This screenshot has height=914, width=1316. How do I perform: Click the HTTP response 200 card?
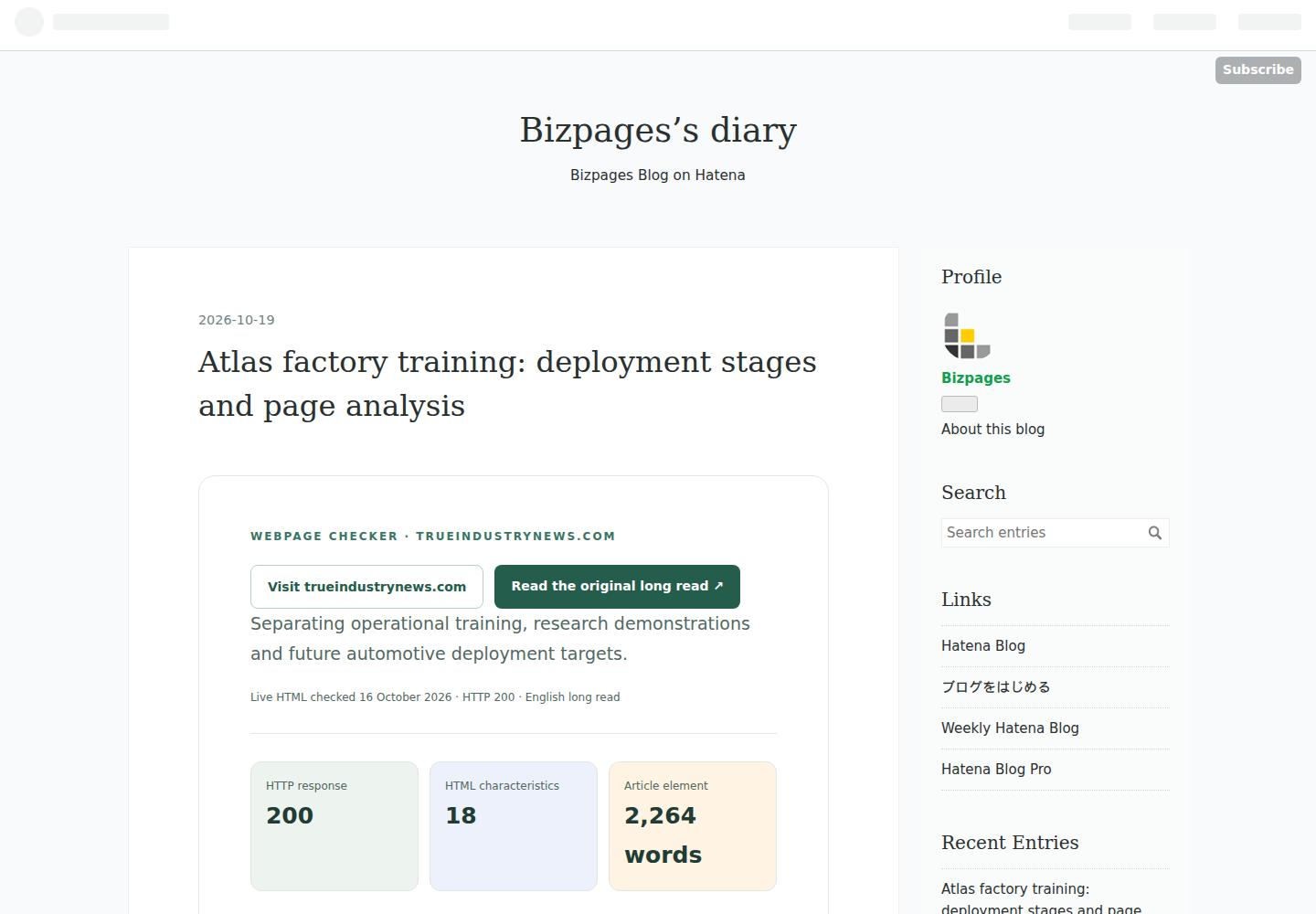click(x=334, y=826)
